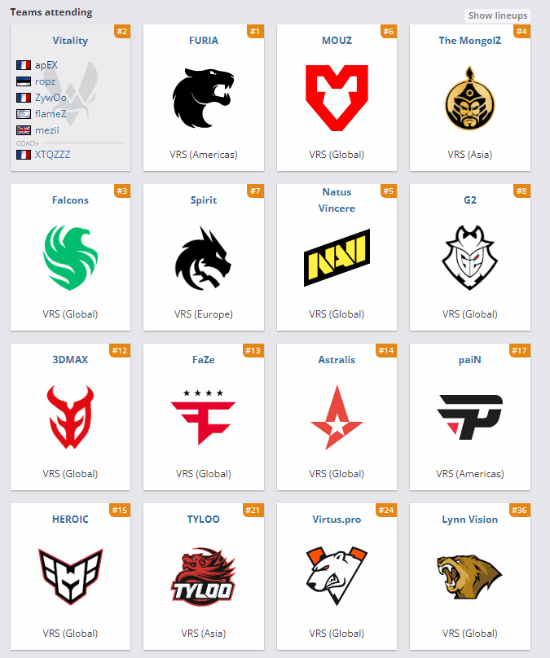This screenshot has width=550, height=658.
Task: Click the MOUZ red heart logo
Action: click(336, 98)
